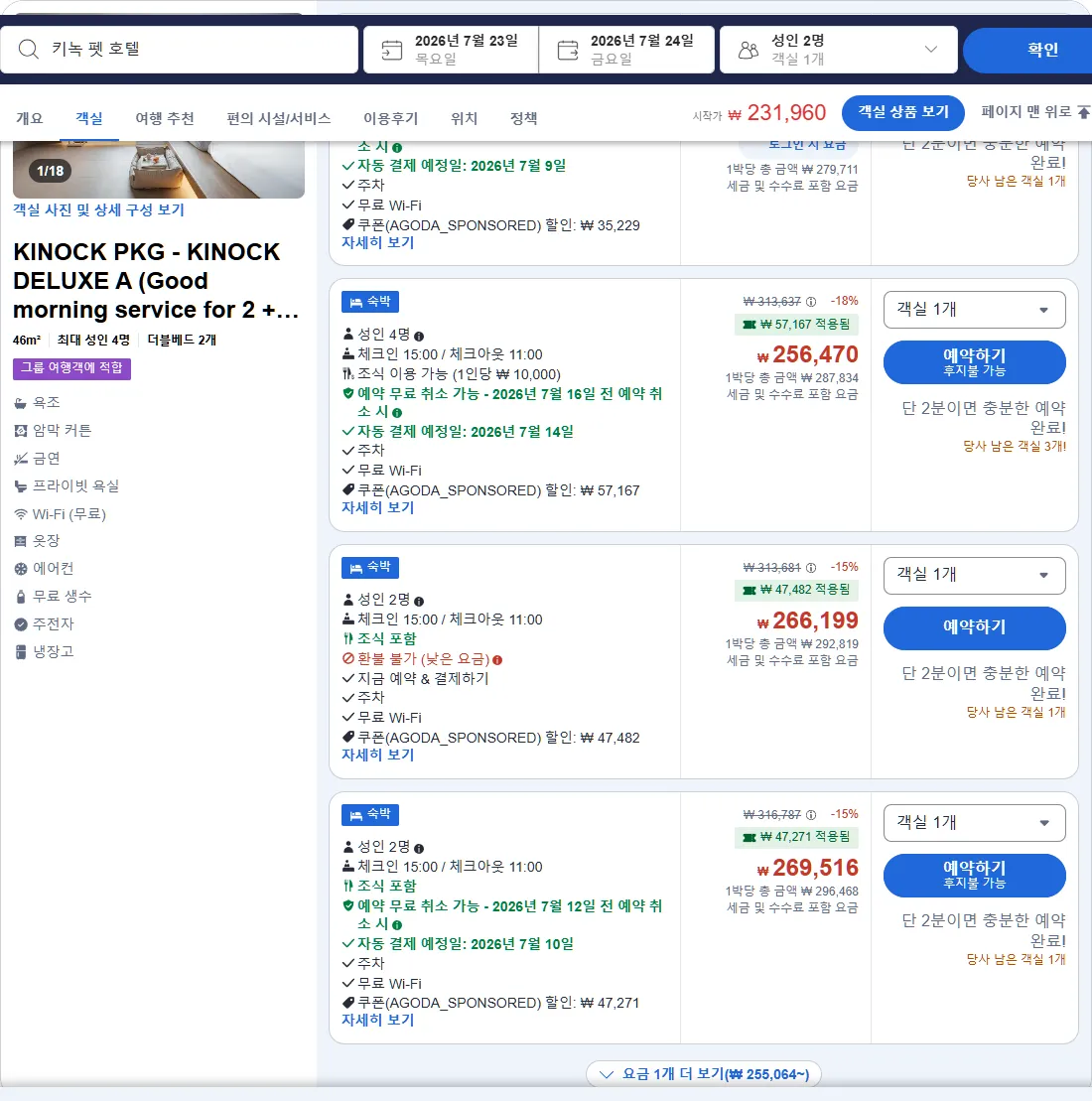Click info icon next to 환불 불가 (낮은 요금)
Viewport: 1092px width, 1101px height.
point(497,660)
